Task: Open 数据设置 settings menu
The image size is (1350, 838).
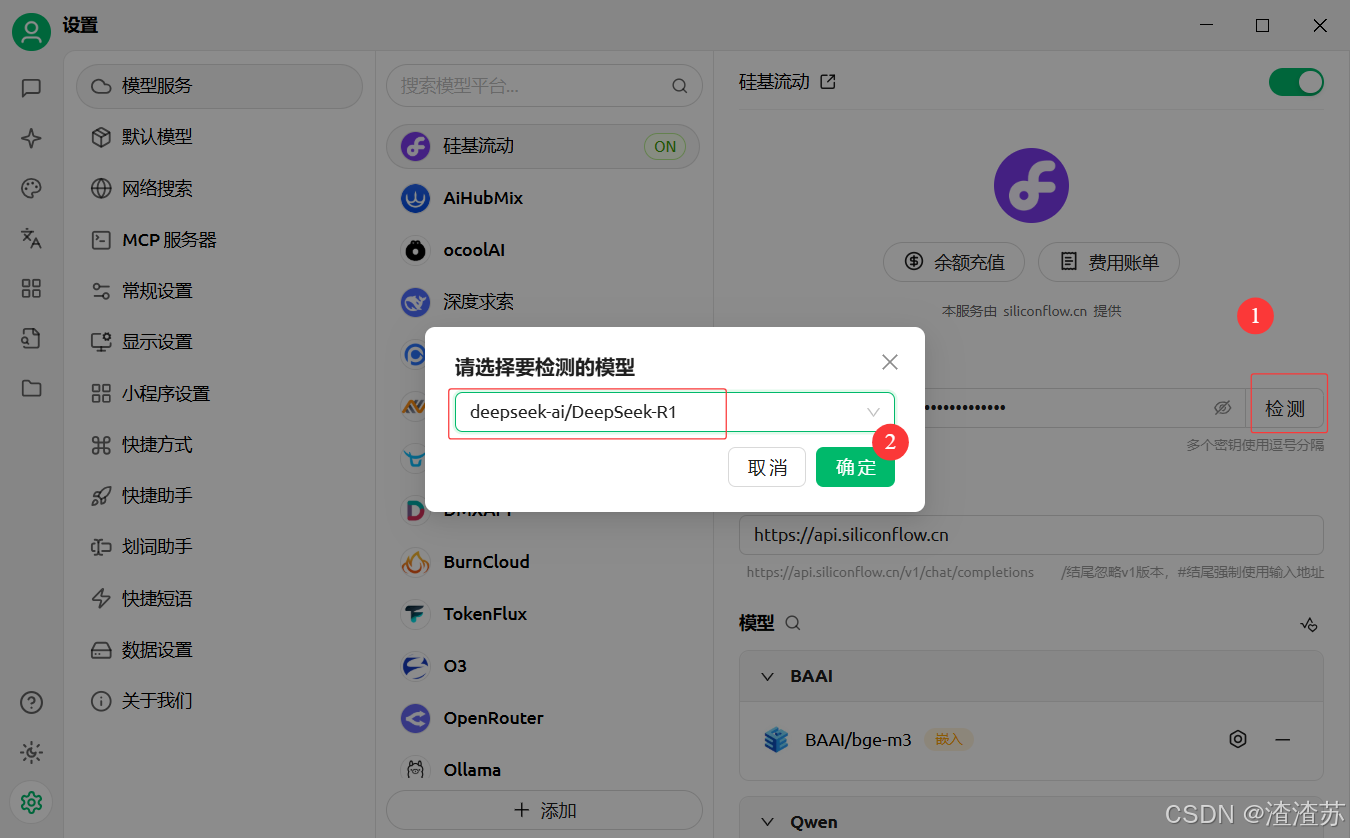Action: [x=219, y=650]
